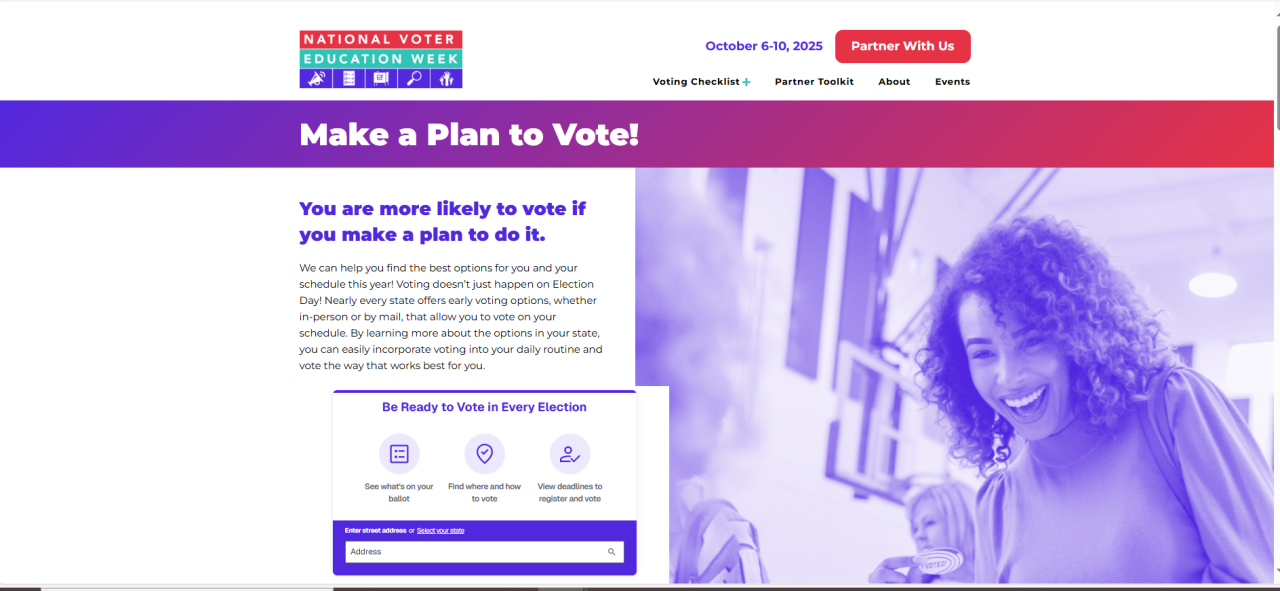The width and height of the screenshot is (1280, 591).
Task: Click the megaphone icon in the logo
Action: [316, 78]
